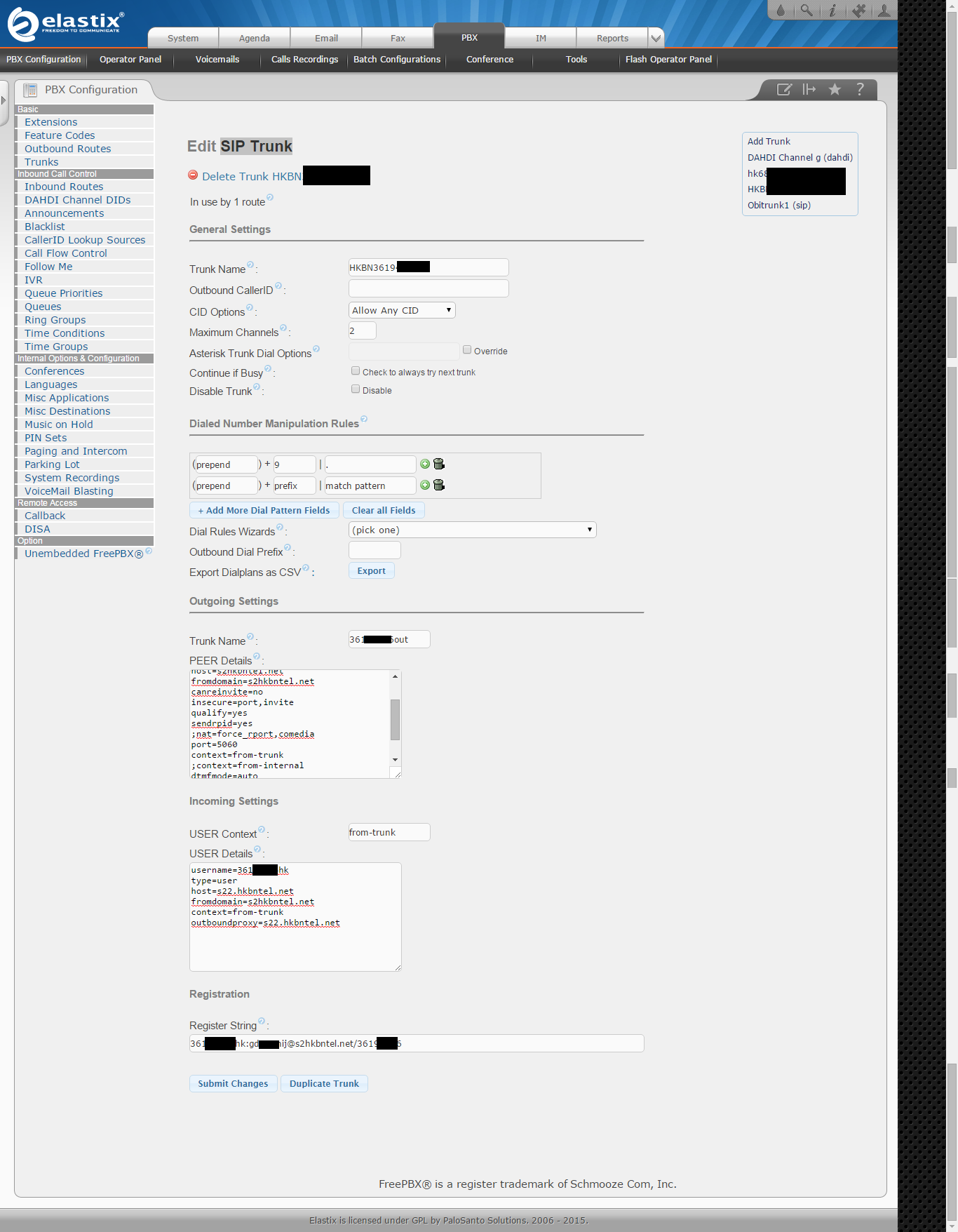Click the italic 'i' info icon

(832, 10)
